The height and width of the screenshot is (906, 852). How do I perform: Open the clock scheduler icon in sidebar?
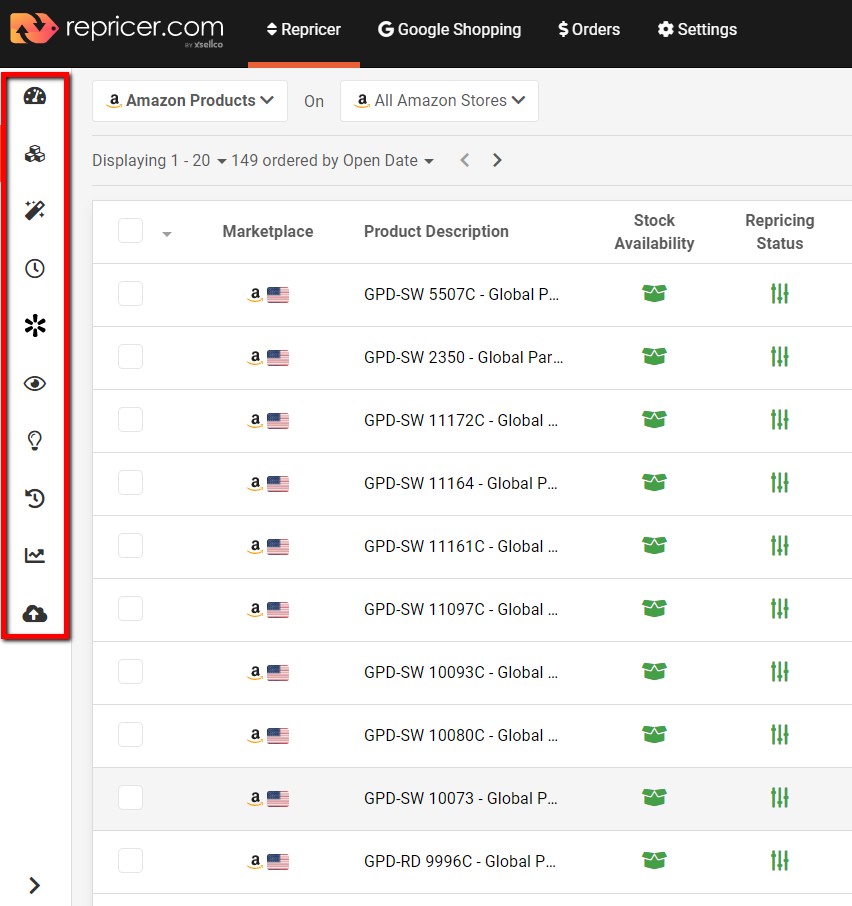35,268
